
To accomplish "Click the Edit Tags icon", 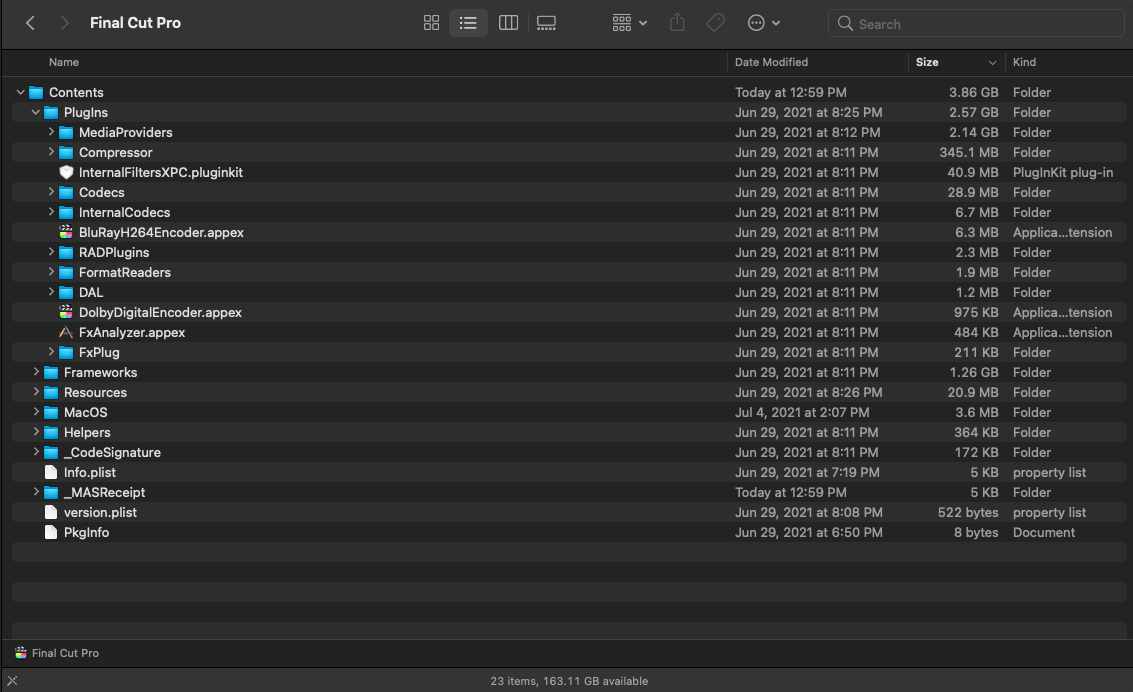I will tap(715, 23).
